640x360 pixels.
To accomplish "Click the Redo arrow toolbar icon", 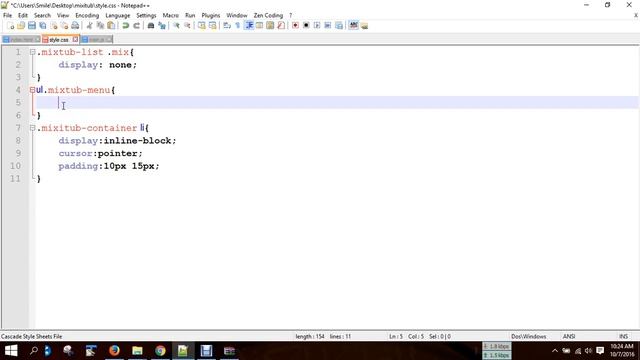I will 136,26.
